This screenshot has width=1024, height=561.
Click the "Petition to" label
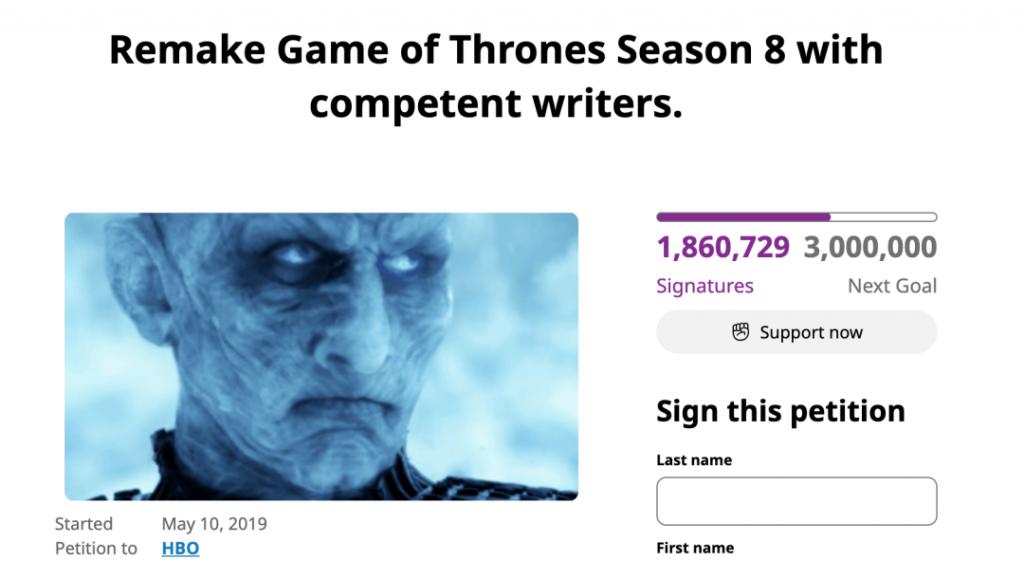[95, 548]
